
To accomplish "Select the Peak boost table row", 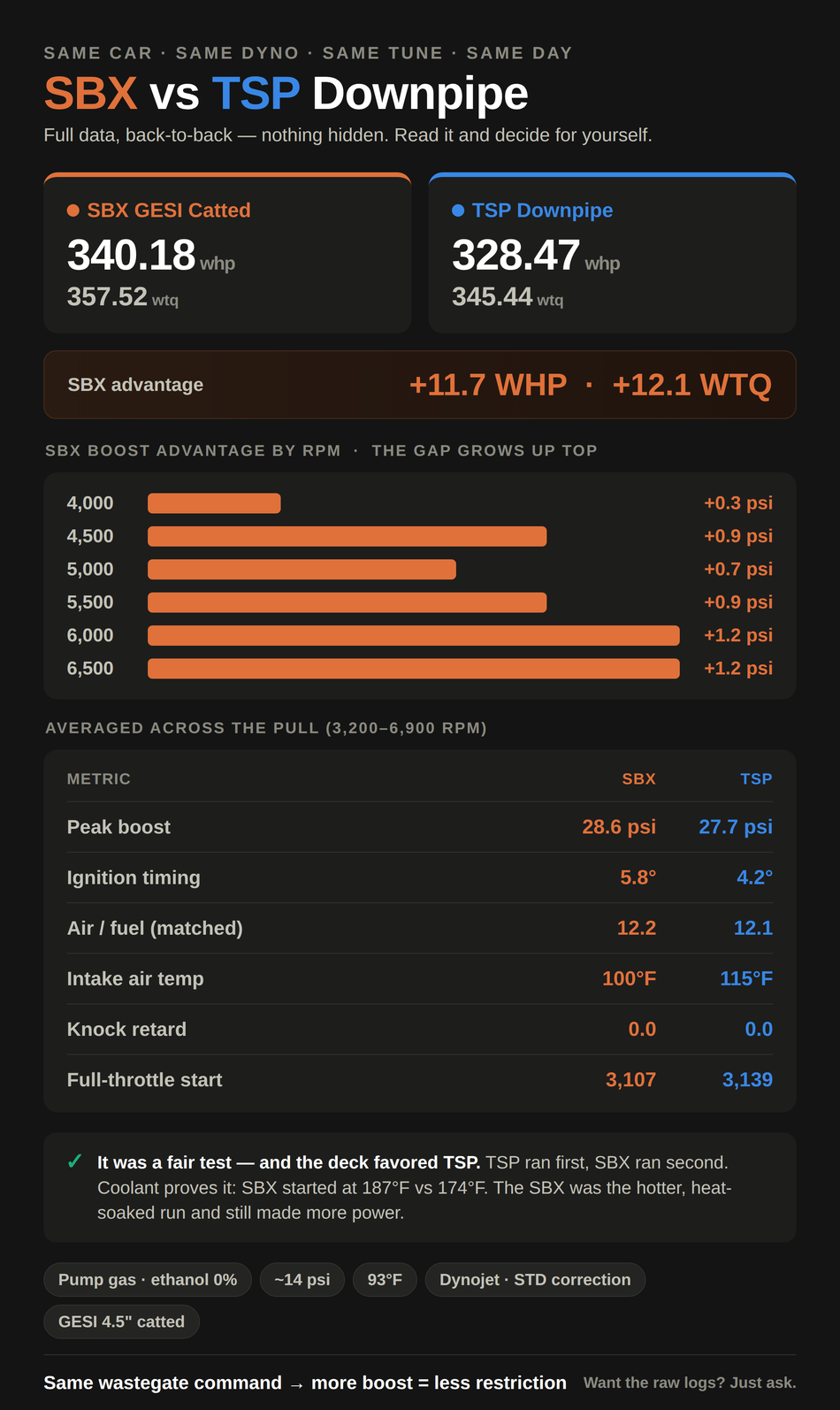I will (420, 827).
